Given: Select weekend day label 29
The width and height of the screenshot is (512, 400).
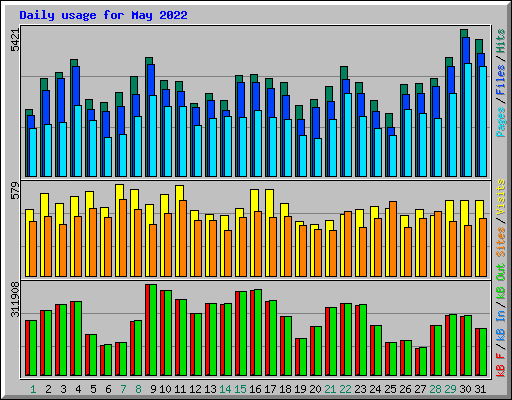Looking at the screenshot, I should (450, 389).
